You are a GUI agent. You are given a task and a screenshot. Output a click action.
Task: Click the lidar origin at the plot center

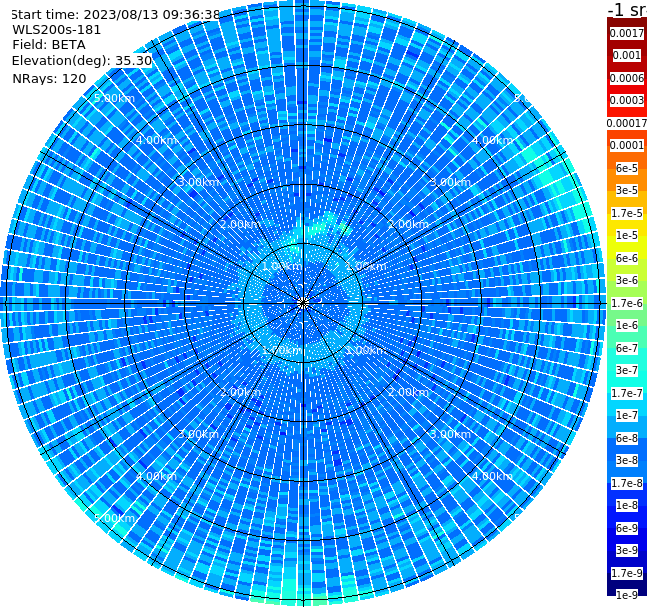303,304
